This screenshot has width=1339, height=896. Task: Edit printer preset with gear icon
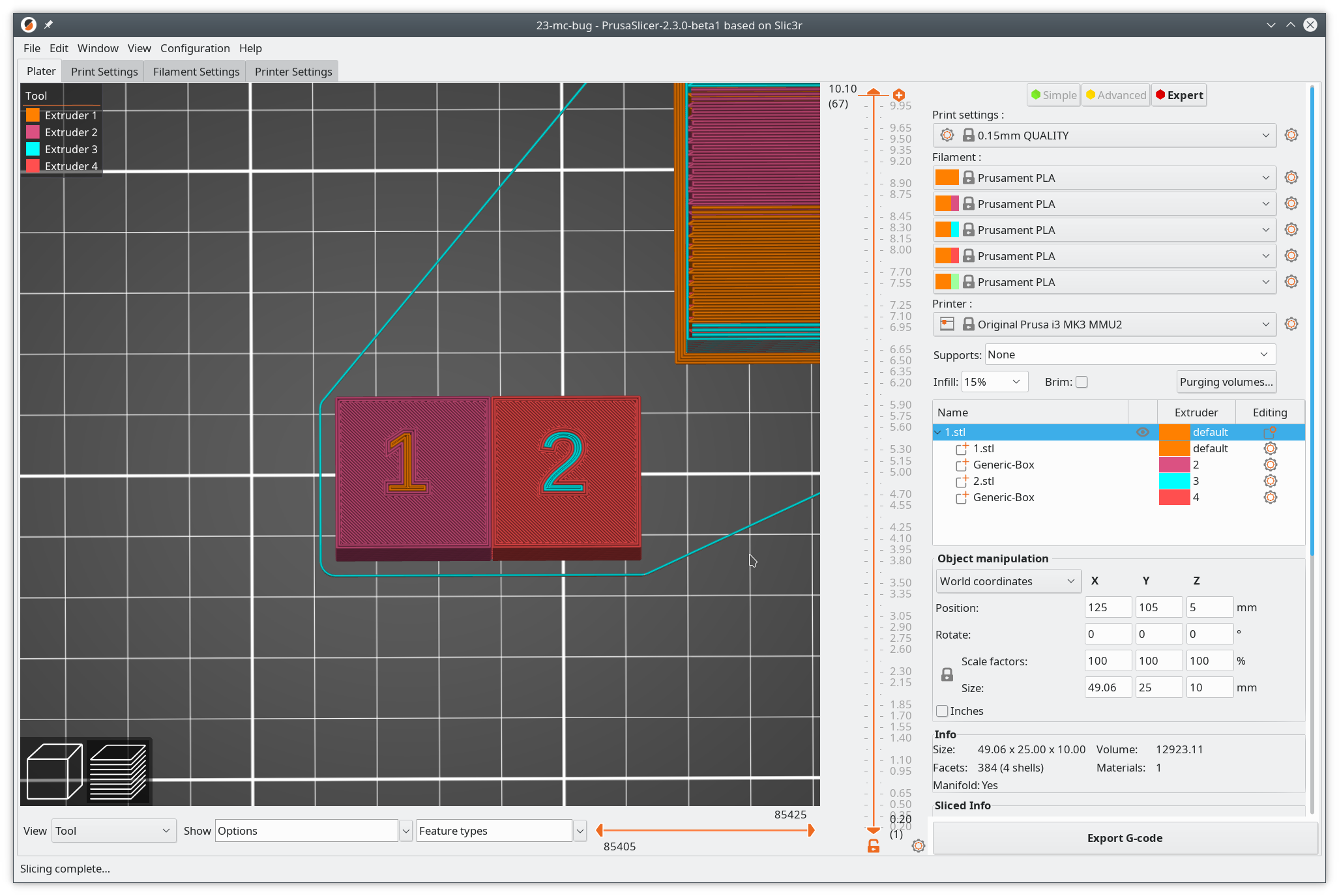click(1291, 324)
